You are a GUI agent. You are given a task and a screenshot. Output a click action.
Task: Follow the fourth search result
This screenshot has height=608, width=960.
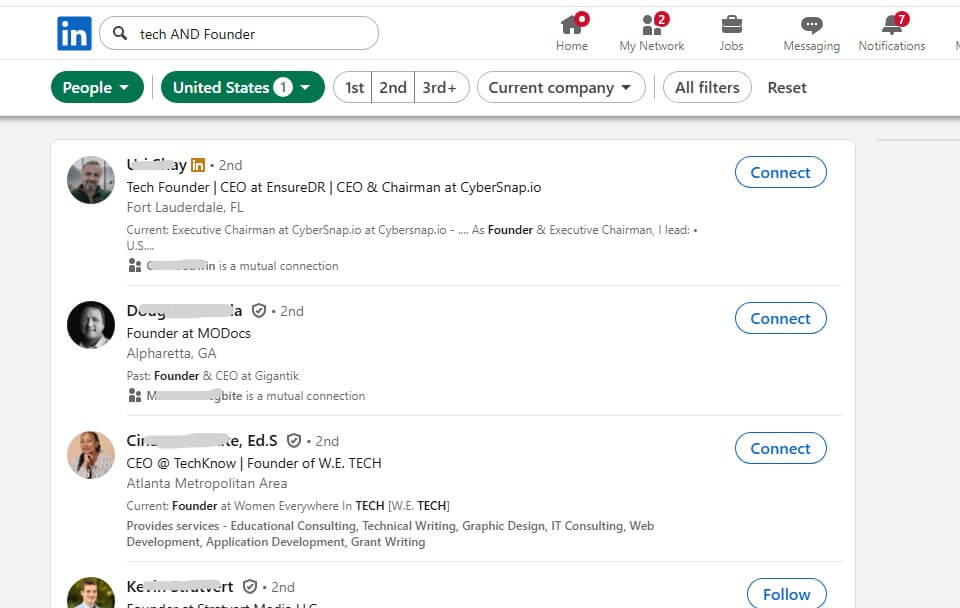(x=787, y=593)
